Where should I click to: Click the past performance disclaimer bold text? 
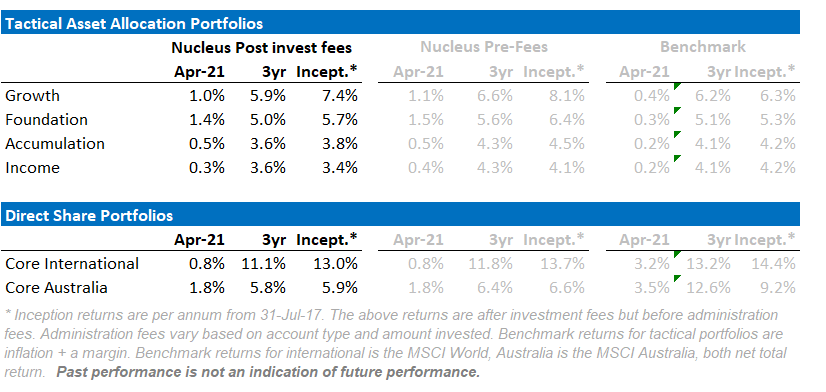pos(268,373)
